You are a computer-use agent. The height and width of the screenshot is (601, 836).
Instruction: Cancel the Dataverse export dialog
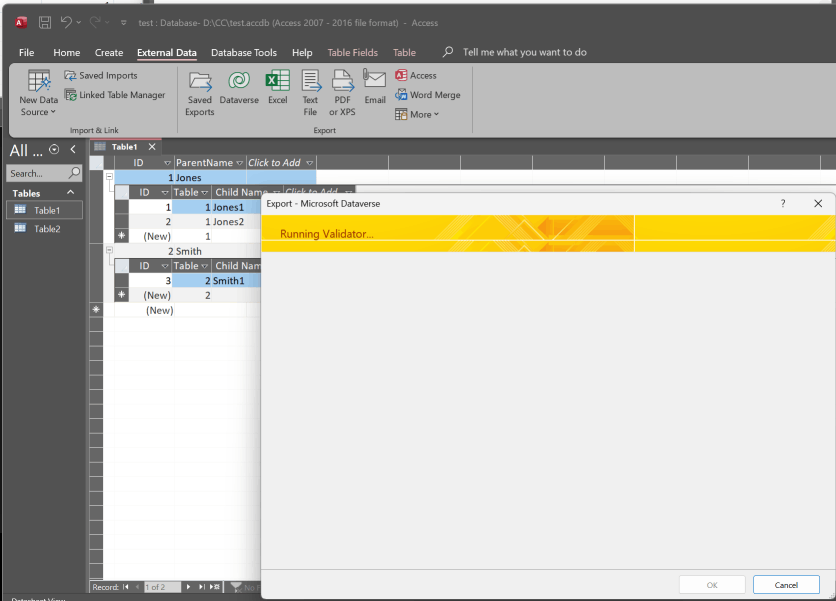(786, 585)
